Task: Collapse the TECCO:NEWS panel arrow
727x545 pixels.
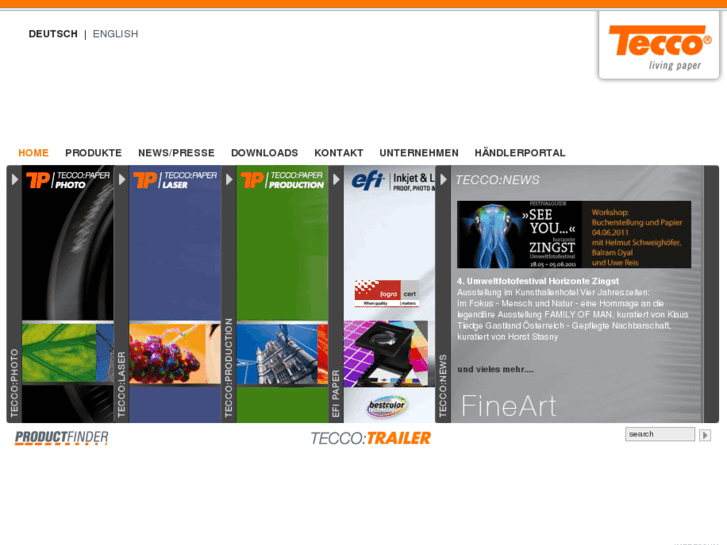Action: (443, 179)
